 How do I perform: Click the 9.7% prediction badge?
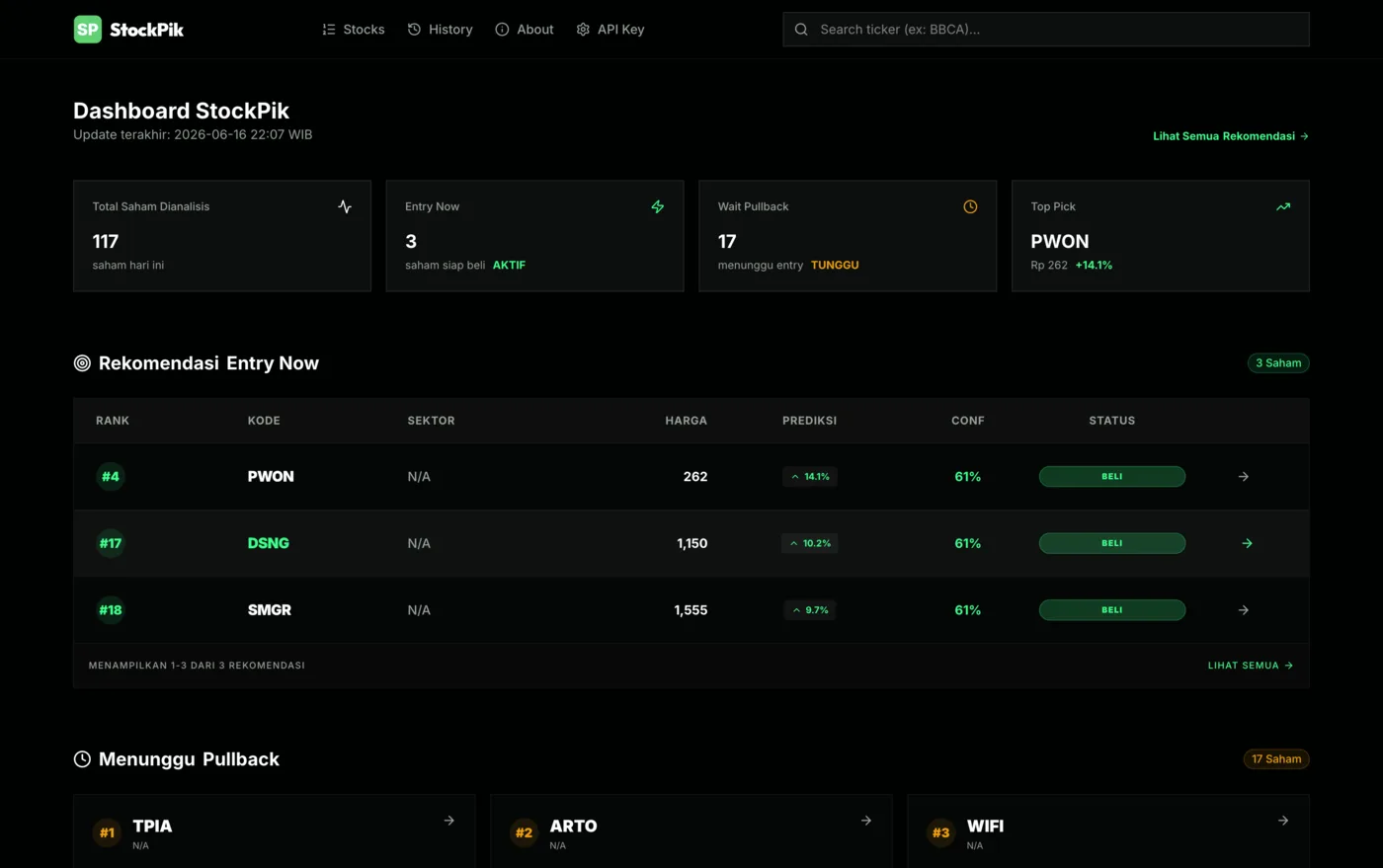click(810, 610)
